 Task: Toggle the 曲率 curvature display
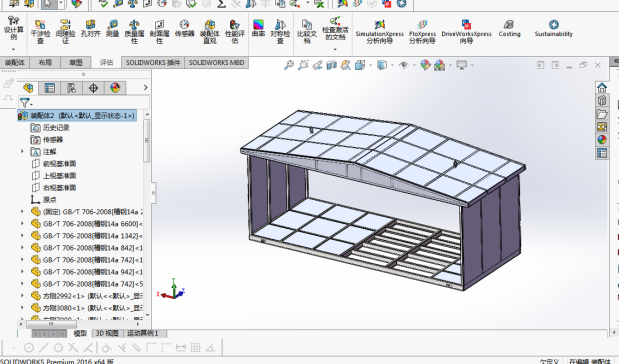[258, 28]
